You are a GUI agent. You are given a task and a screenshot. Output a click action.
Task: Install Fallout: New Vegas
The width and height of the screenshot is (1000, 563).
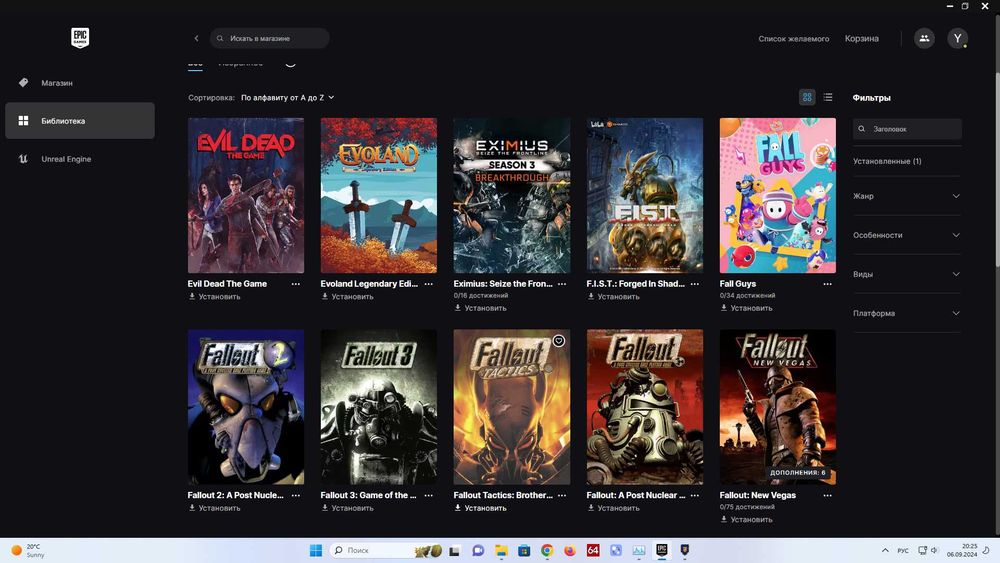coord(746,520)
